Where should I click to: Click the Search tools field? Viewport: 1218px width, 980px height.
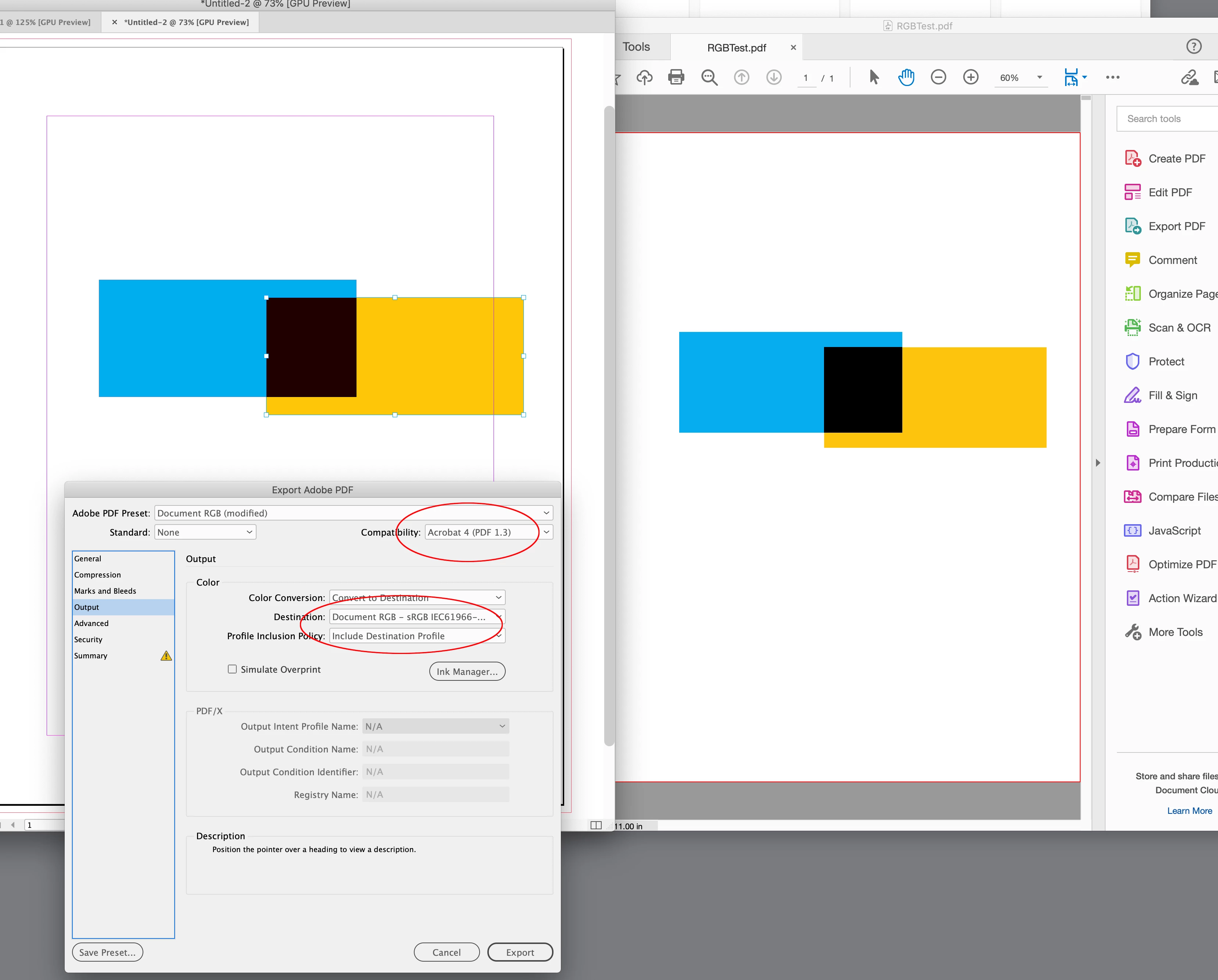click(x=1167, y=119)
